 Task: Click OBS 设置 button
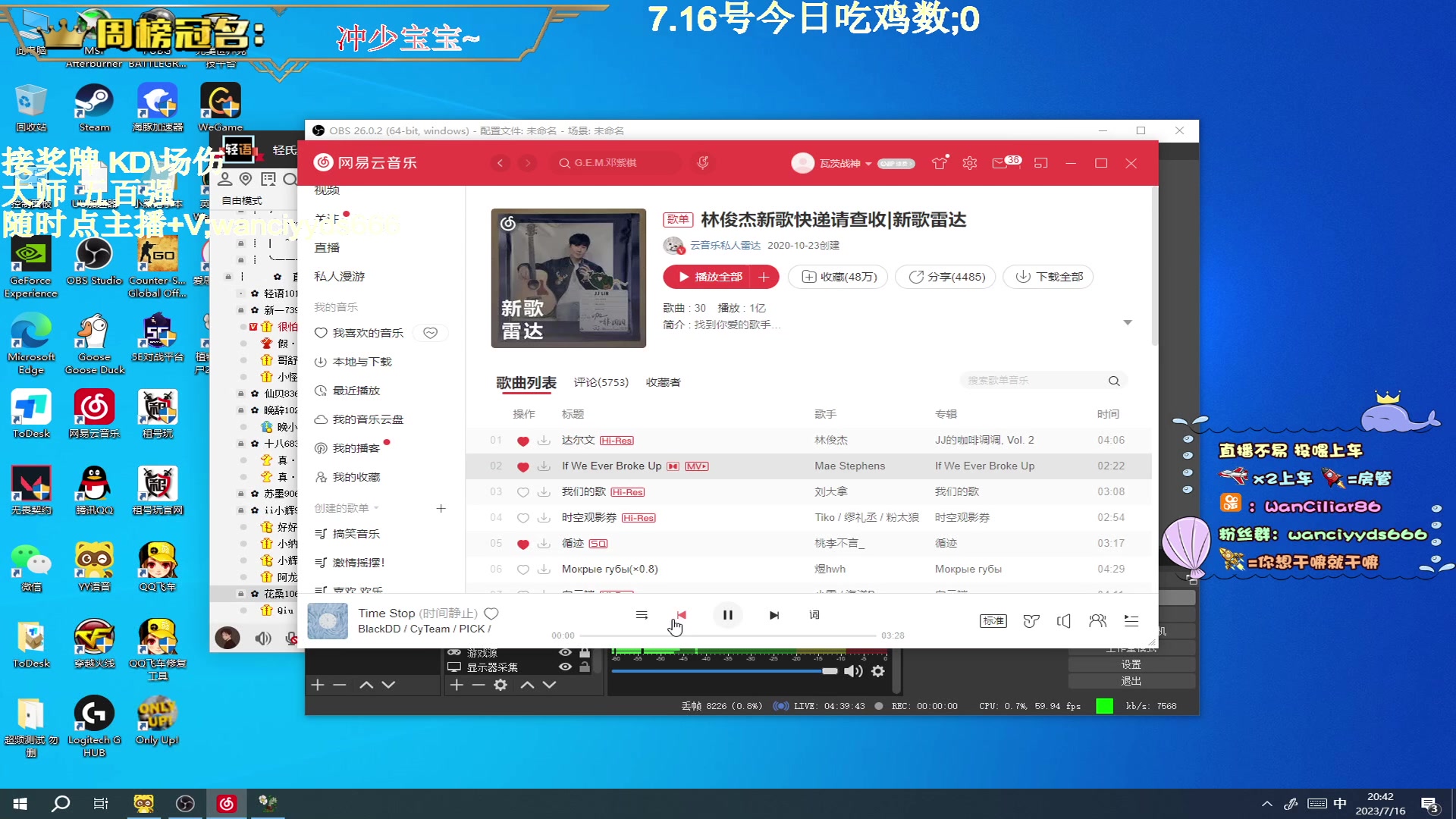click(1131, 664)
